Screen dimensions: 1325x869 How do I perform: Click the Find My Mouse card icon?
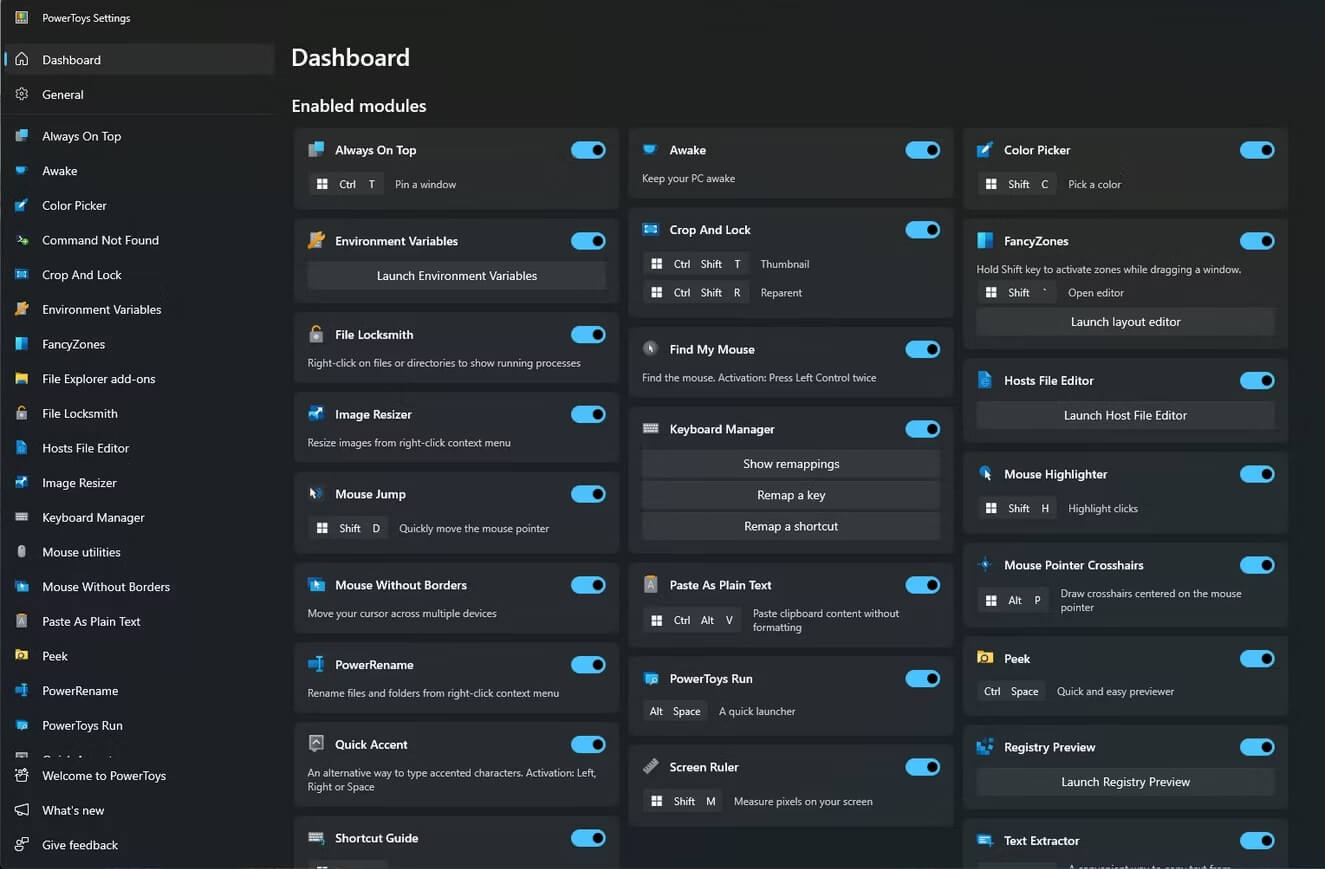pyautogui.click(x=650, y=349)
